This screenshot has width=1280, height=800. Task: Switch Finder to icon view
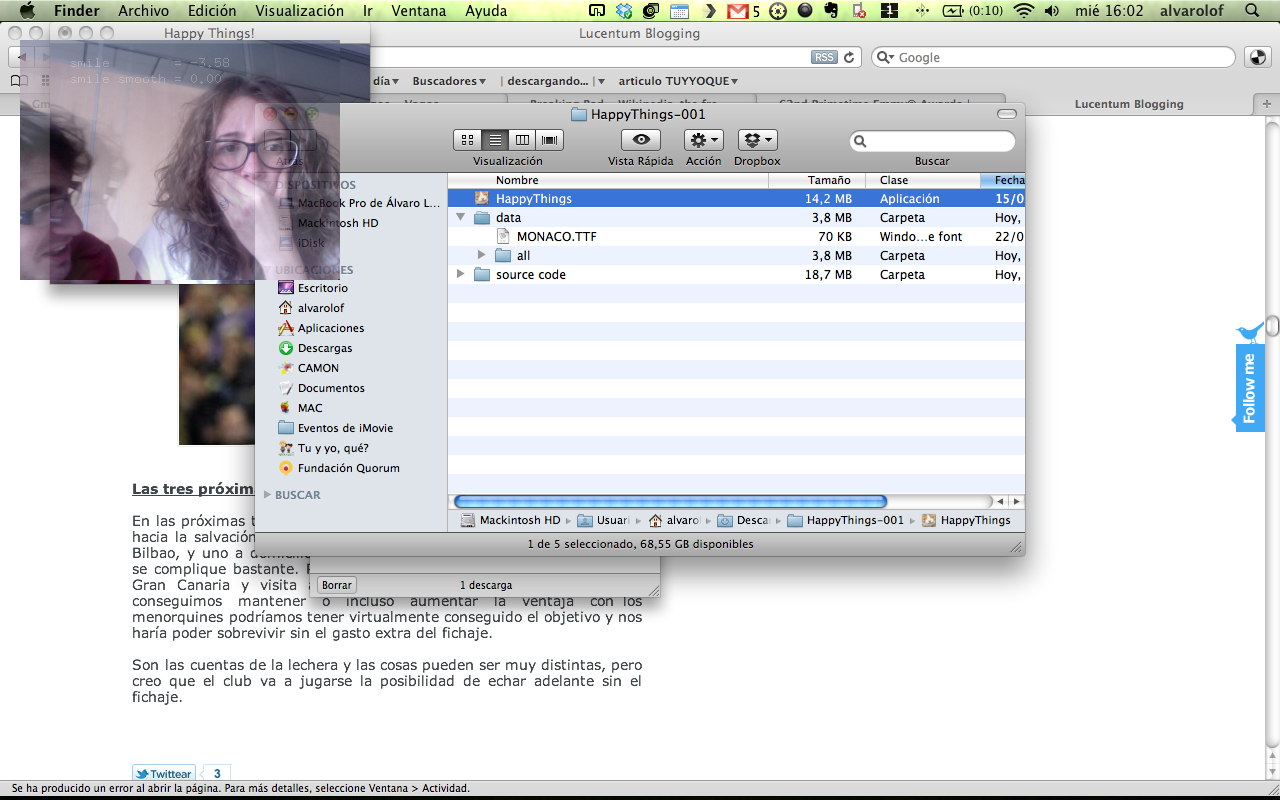(467, 140)
